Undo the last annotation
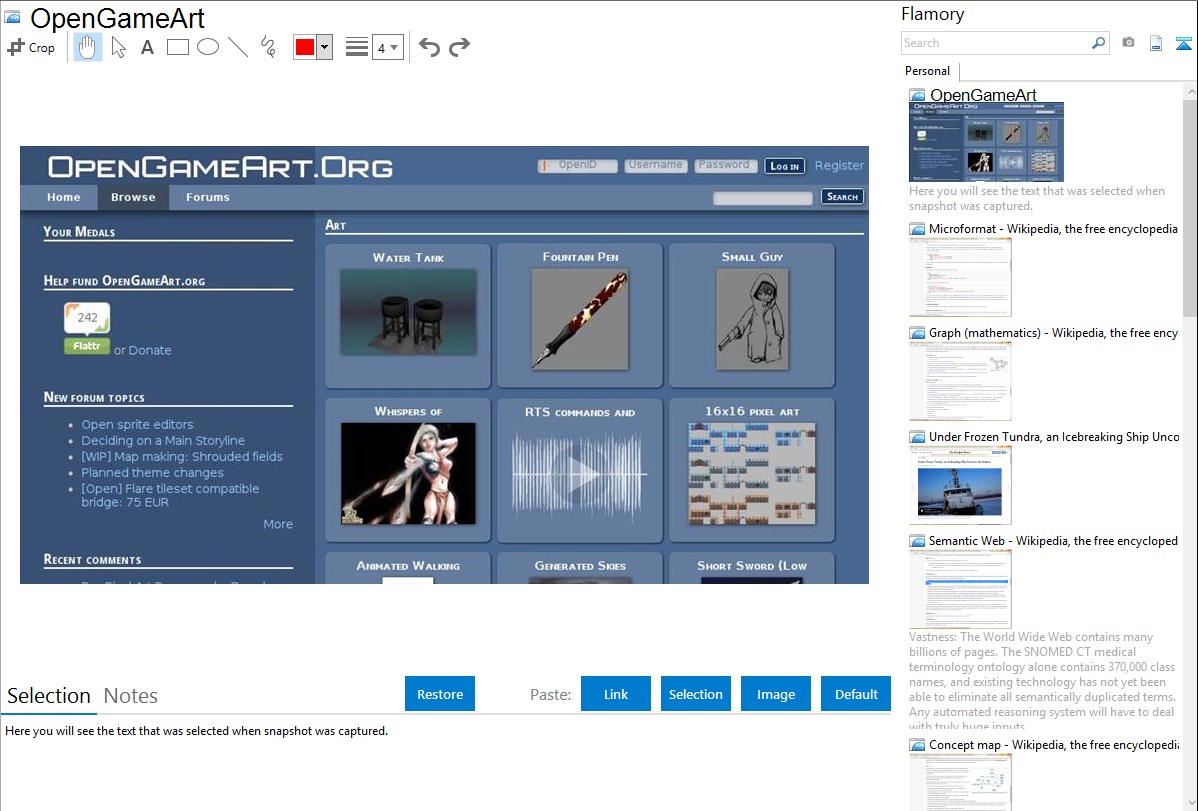 point(429,47)
